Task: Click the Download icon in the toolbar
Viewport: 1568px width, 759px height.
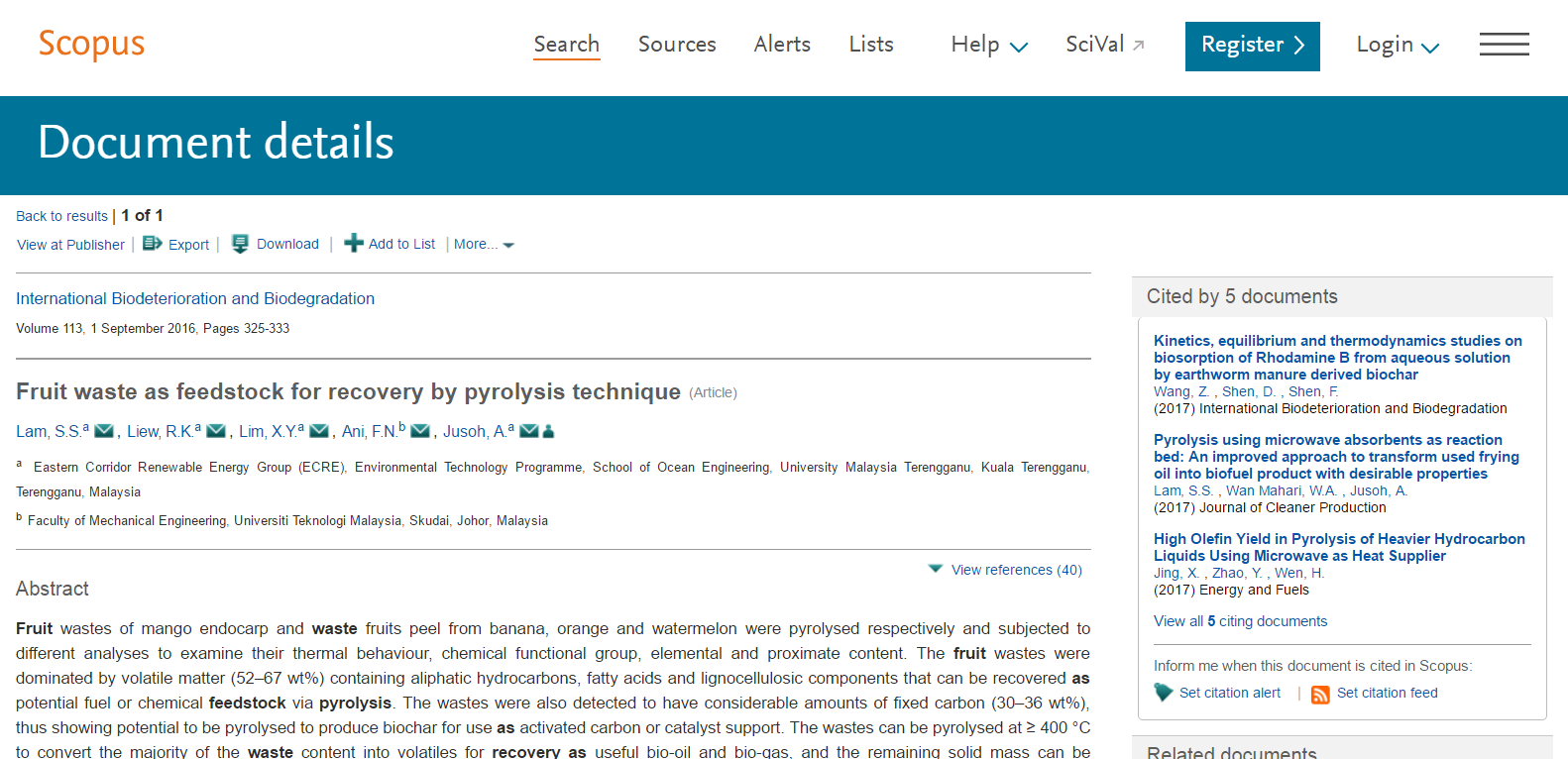Action: [x=240, y=244]
